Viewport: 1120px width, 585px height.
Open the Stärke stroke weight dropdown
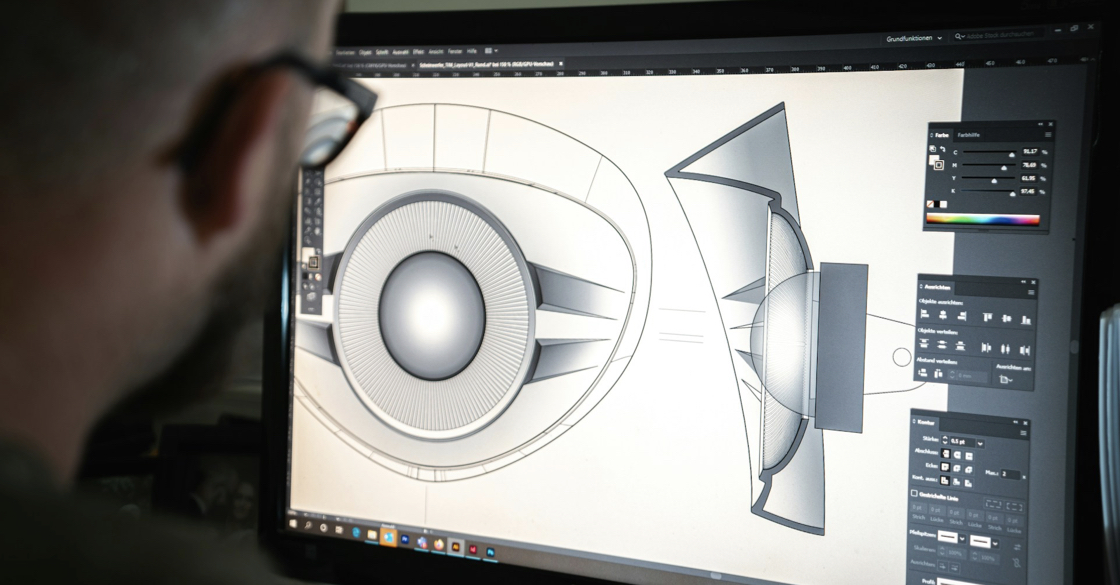(x=980, y=443)
